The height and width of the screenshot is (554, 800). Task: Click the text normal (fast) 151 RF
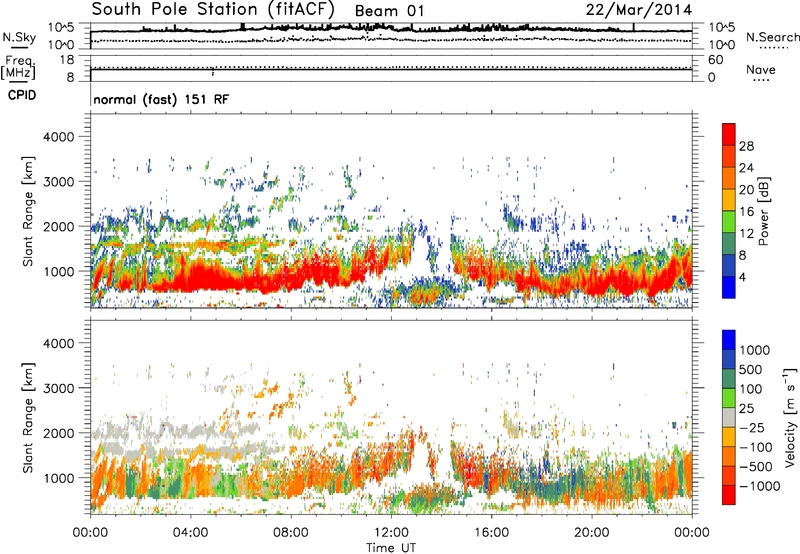(161, 99)
